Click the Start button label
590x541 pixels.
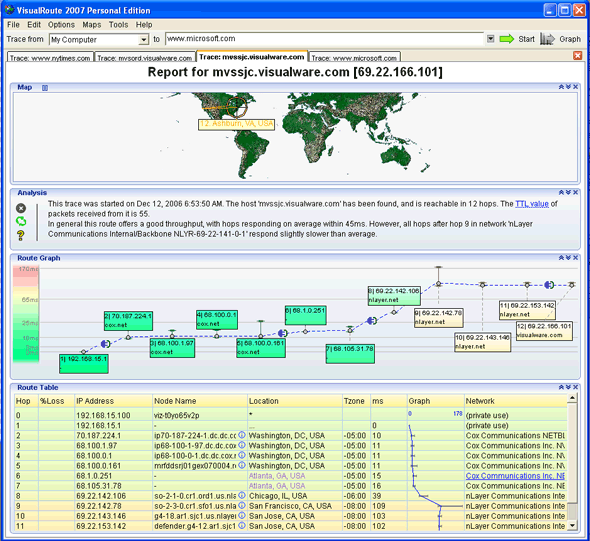526,39
